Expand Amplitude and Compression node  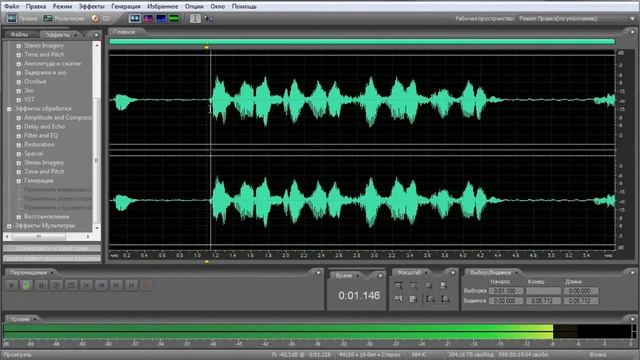click(18, 118)
